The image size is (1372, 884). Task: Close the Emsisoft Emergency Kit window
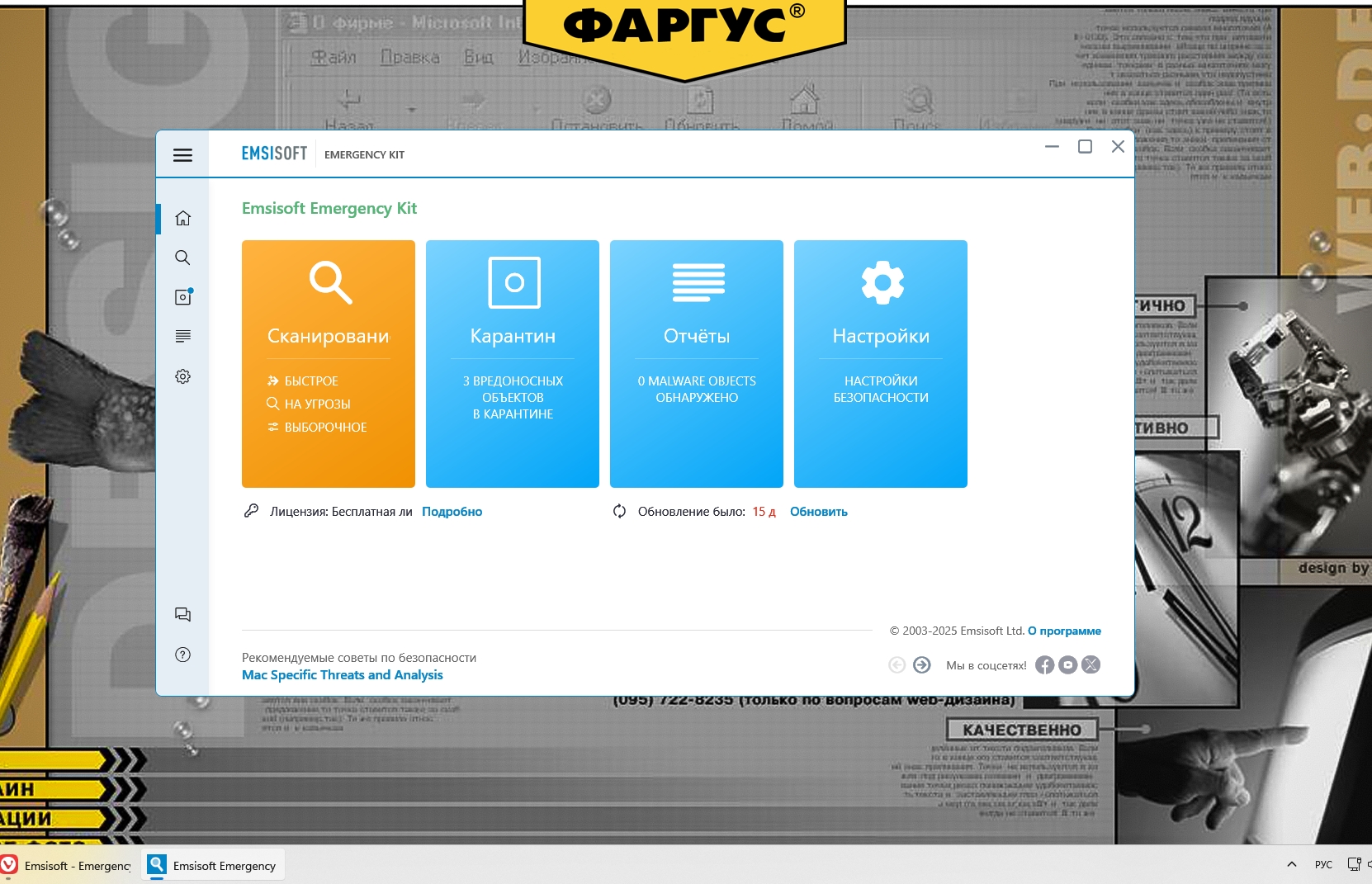point(1118,146)
